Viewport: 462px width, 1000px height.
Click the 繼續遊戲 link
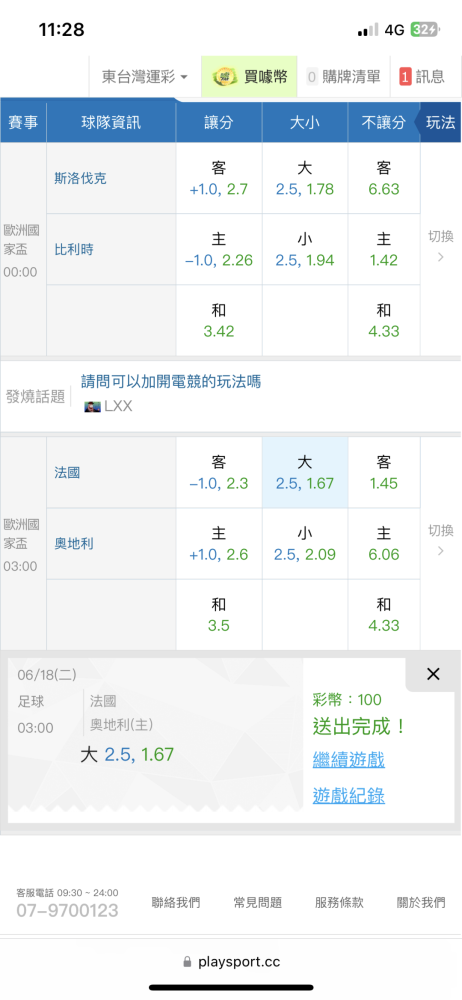tap(348, 760)
